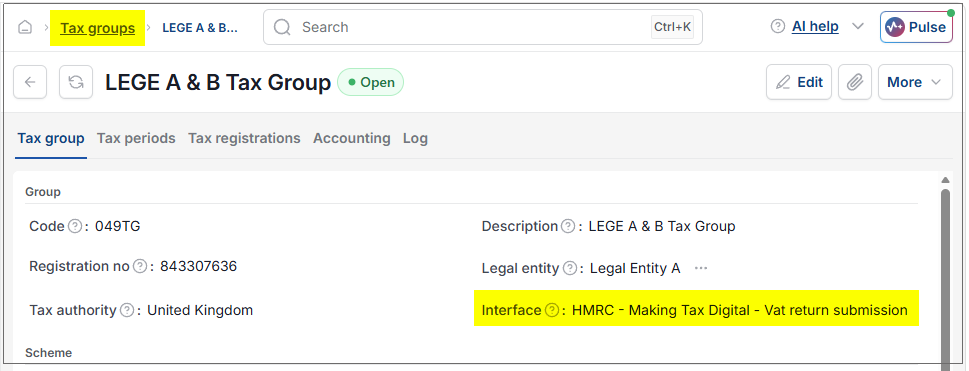Click the help icon beside Tax authority
969x371 pixels.
coord(127,310)
